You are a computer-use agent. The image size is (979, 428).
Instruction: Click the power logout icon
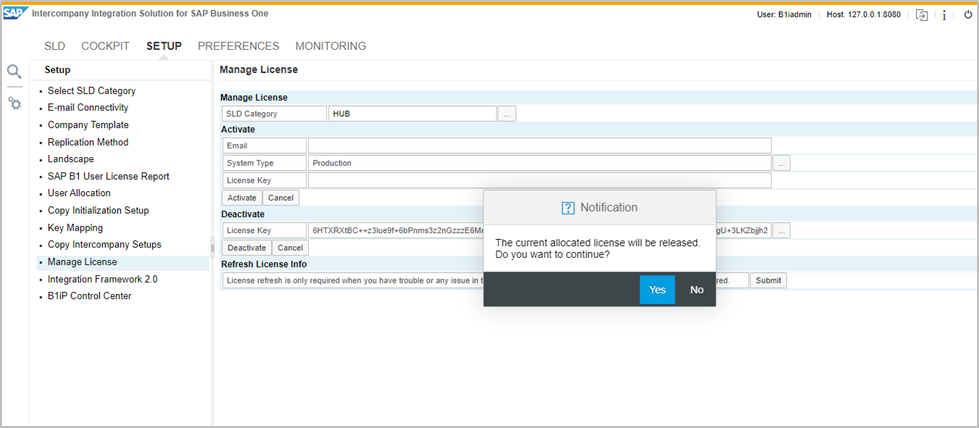coord(967,15)
